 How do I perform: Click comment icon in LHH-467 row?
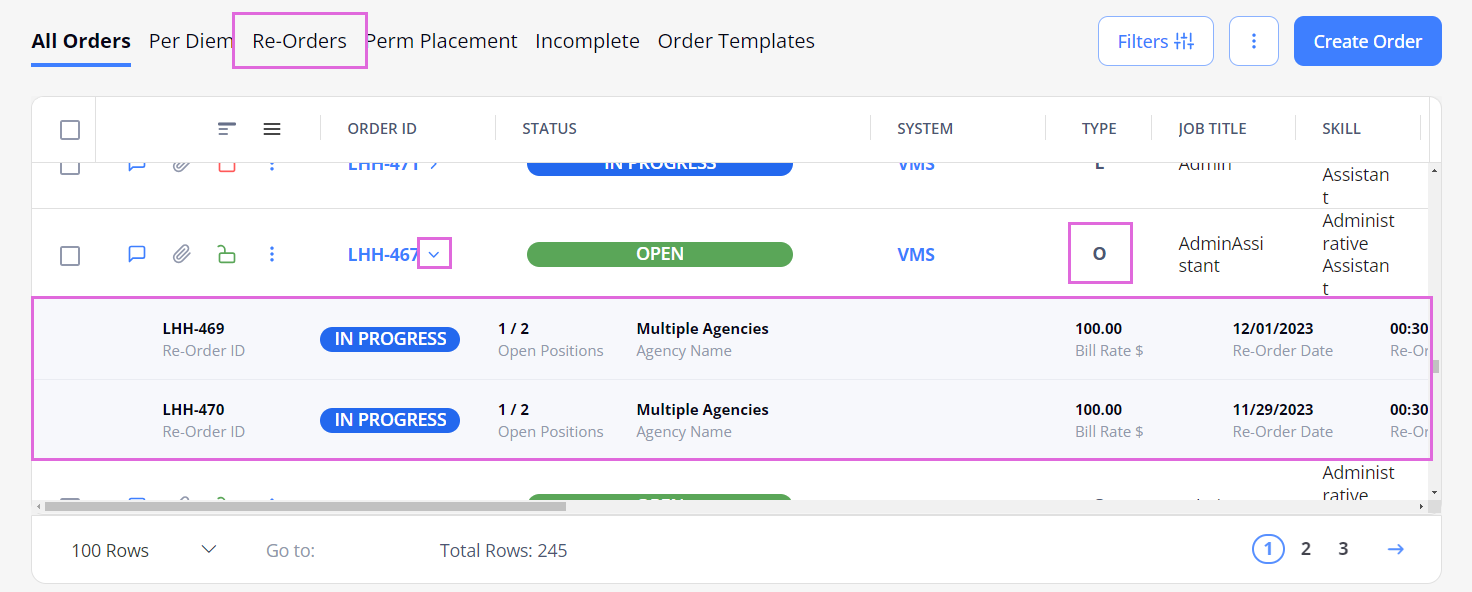point(137,255)
